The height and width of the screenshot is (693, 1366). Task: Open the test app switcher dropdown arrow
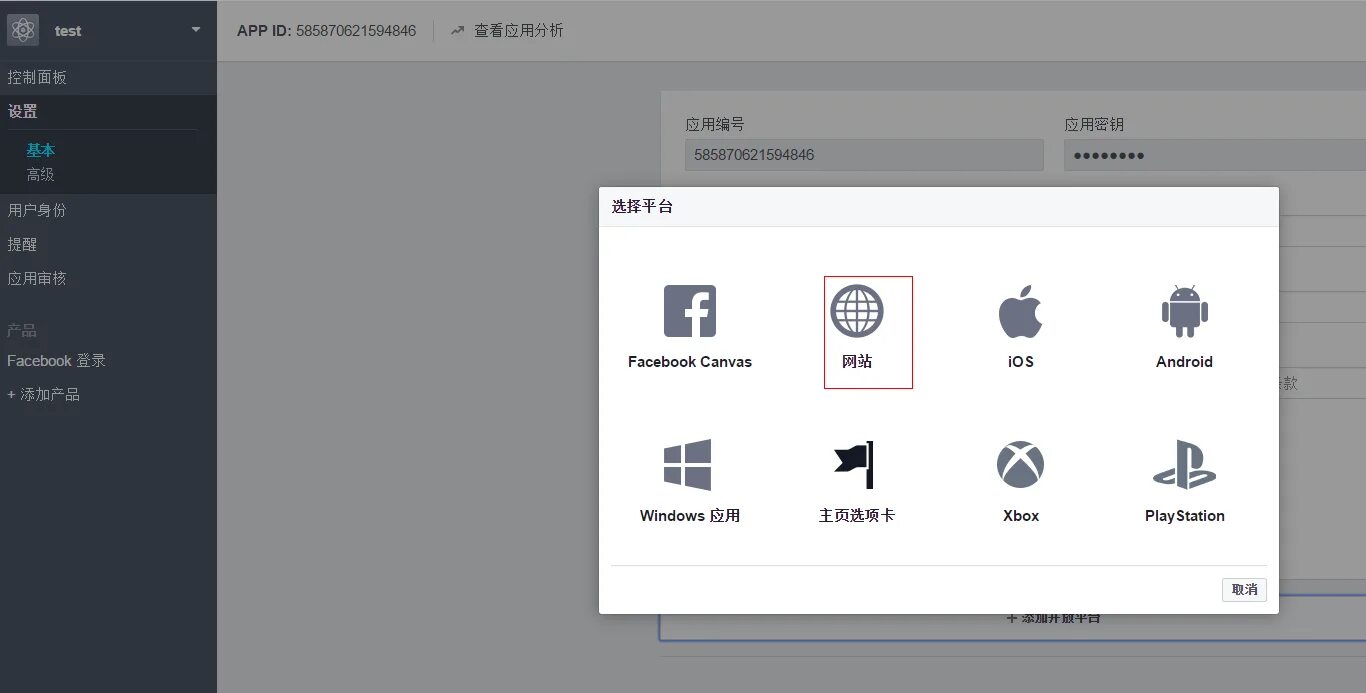[196, 30]
